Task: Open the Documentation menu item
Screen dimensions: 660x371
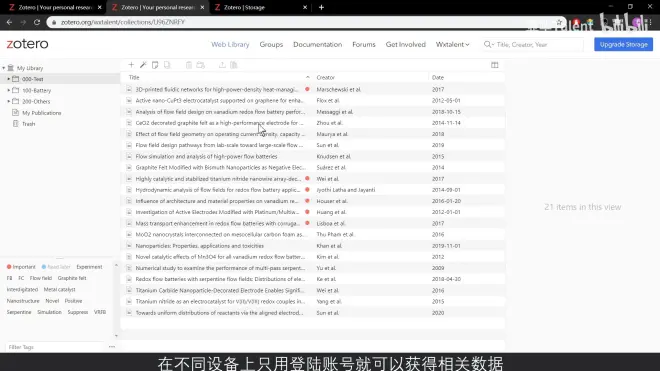Action: (x=317, y=44)
